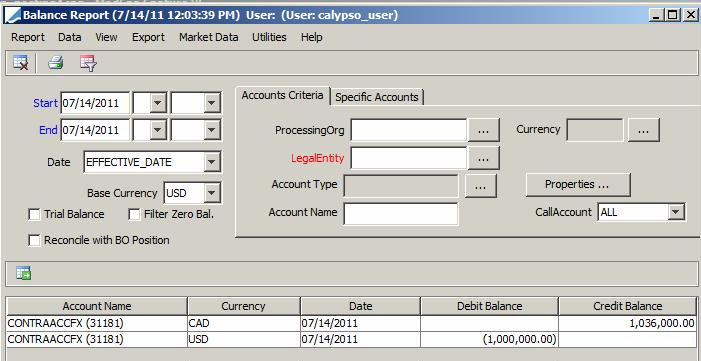Click the Account Name text field
The height and width of the screenshot is (361, 701).
click(x=401, y=213)
